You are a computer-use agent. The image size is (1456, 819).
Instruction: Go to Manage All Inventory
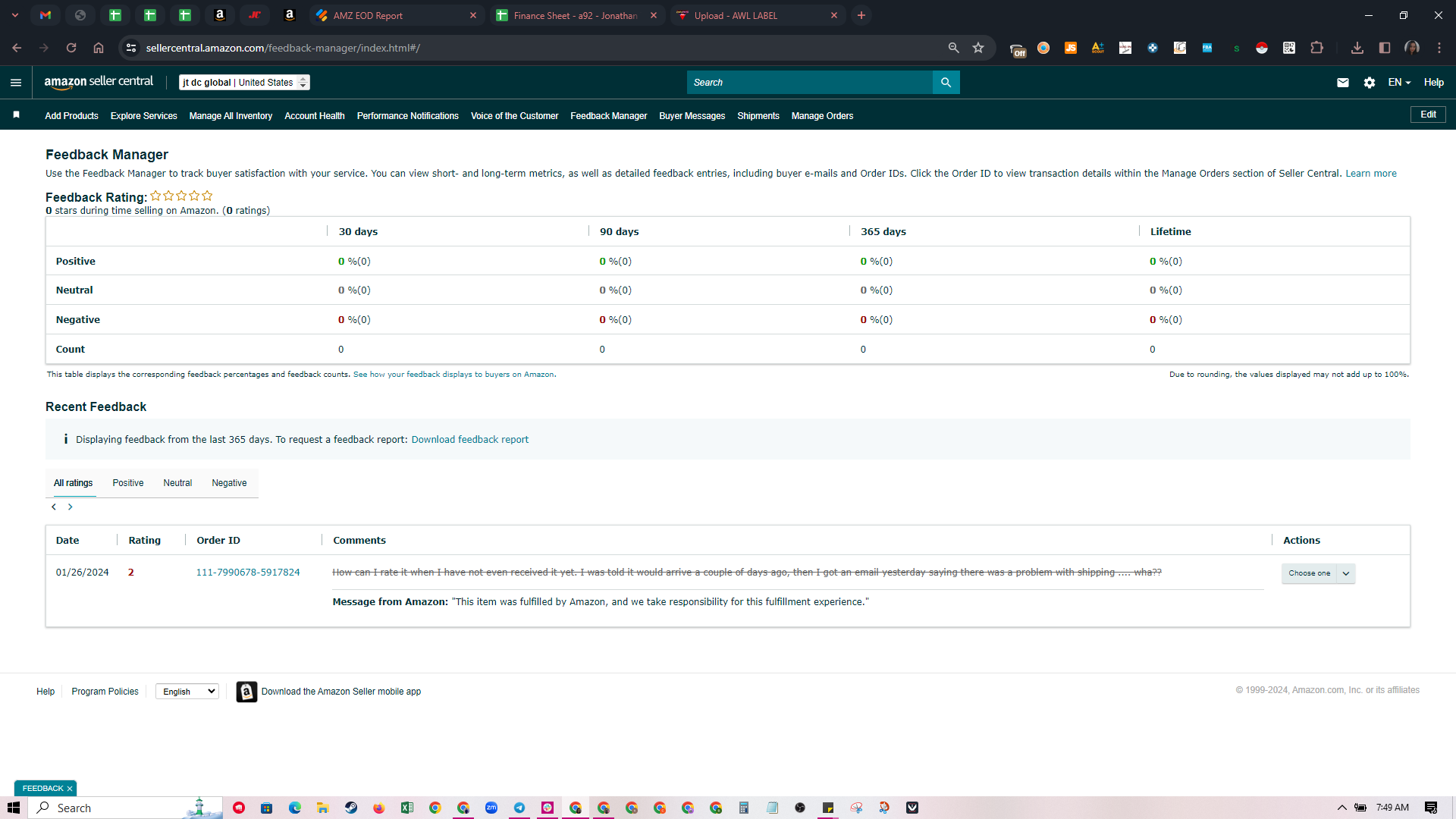231,116
